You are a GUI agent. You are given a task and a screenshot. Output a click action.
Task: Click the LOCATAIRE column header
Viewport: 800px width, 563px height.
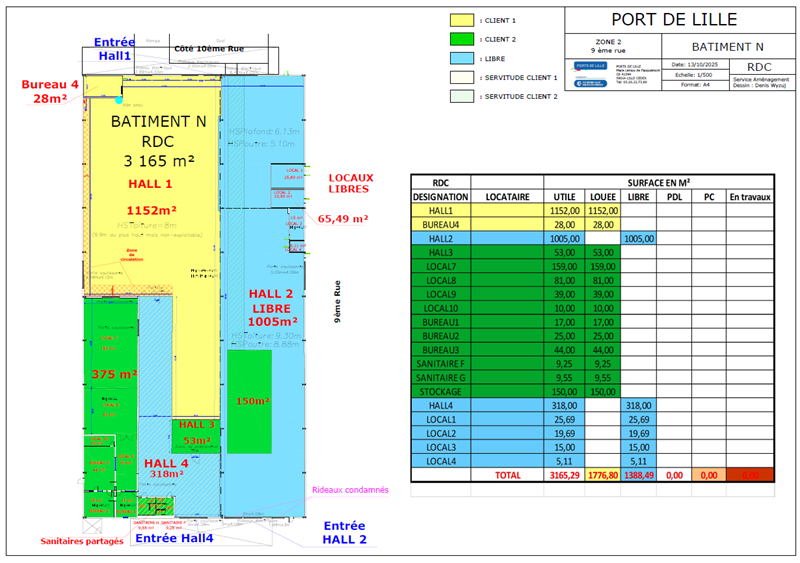click(x=506, y=198)
